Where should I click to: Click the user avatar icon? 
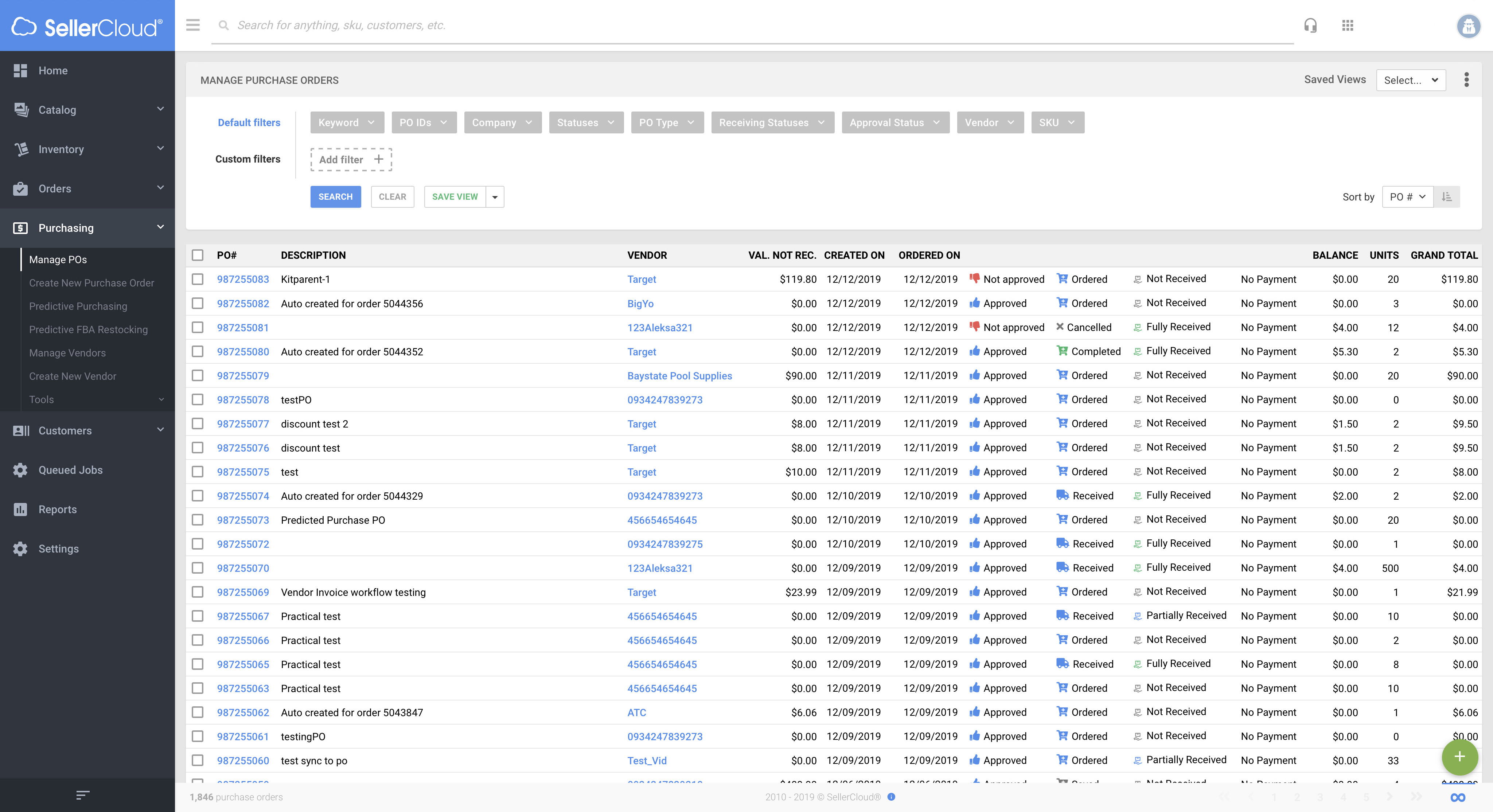[x=1468, y=26]
